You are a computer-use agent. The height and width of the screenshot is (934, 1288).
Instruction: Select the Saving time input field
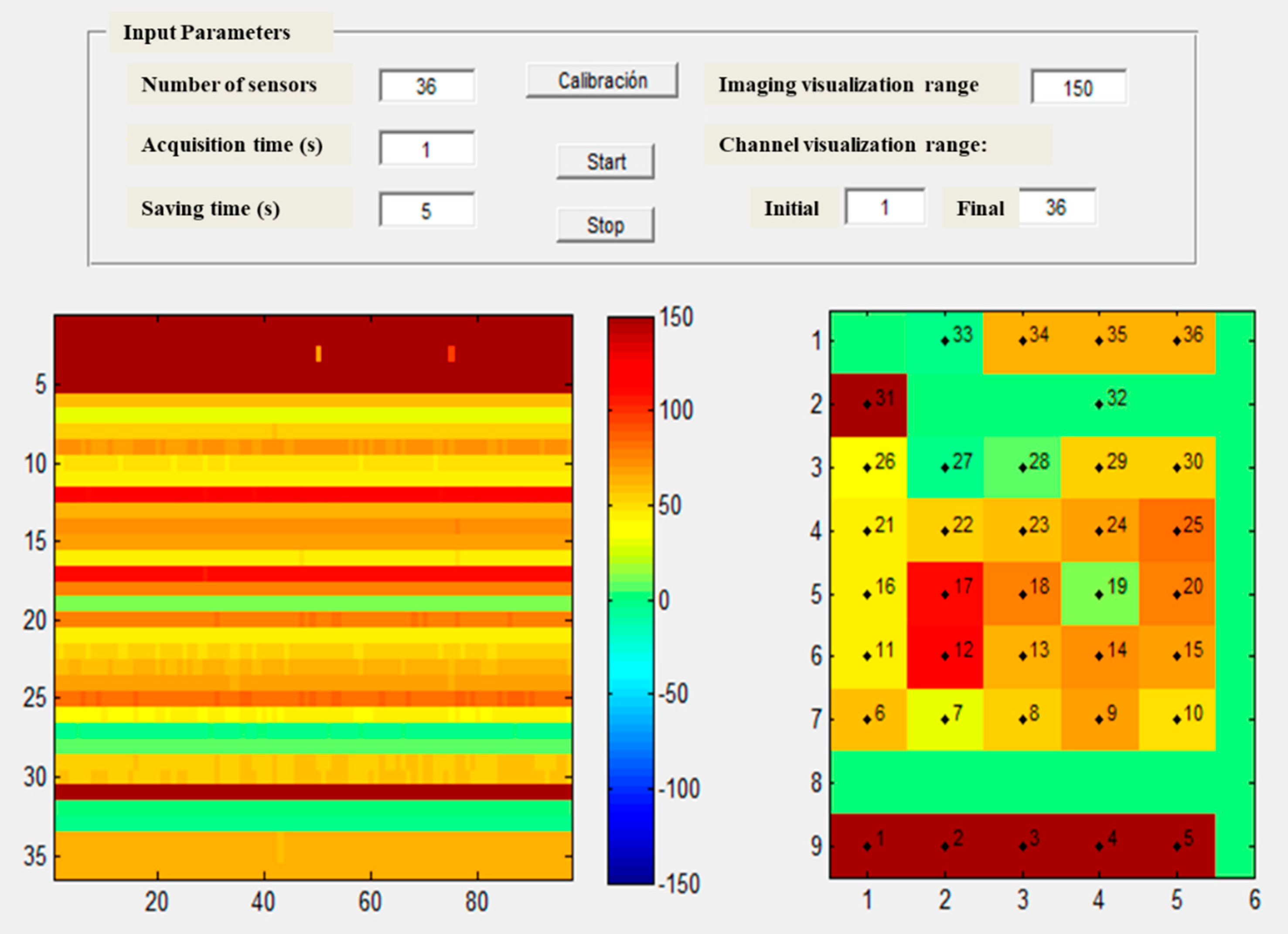[427, 211]
